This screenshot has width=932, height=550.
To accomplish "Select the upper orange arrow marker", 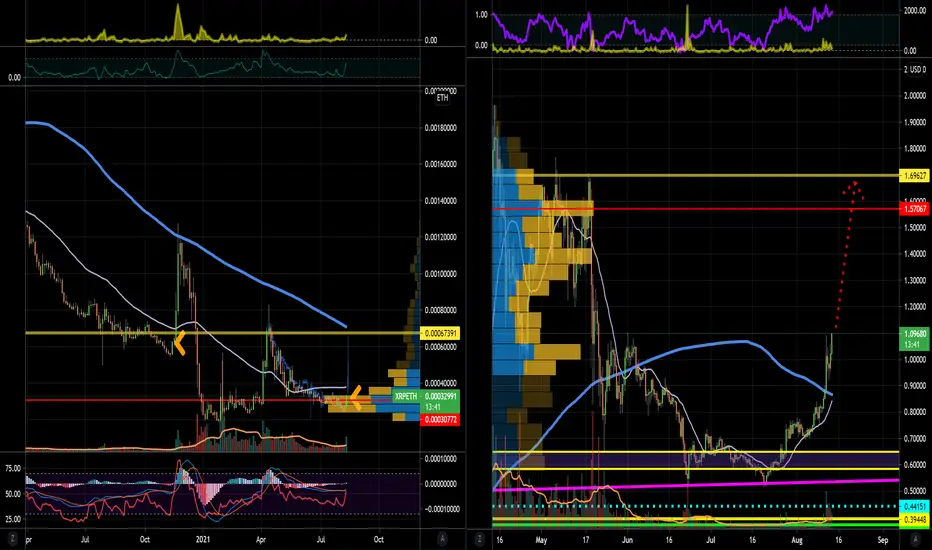I will [x=179, y=343].
